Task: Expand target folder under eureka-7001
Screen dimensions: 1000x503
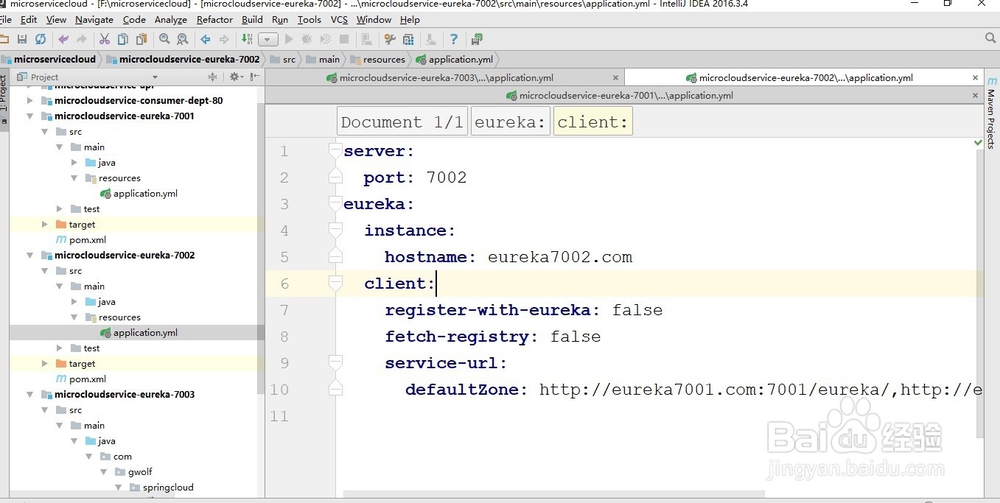Action: coord(45,224)
